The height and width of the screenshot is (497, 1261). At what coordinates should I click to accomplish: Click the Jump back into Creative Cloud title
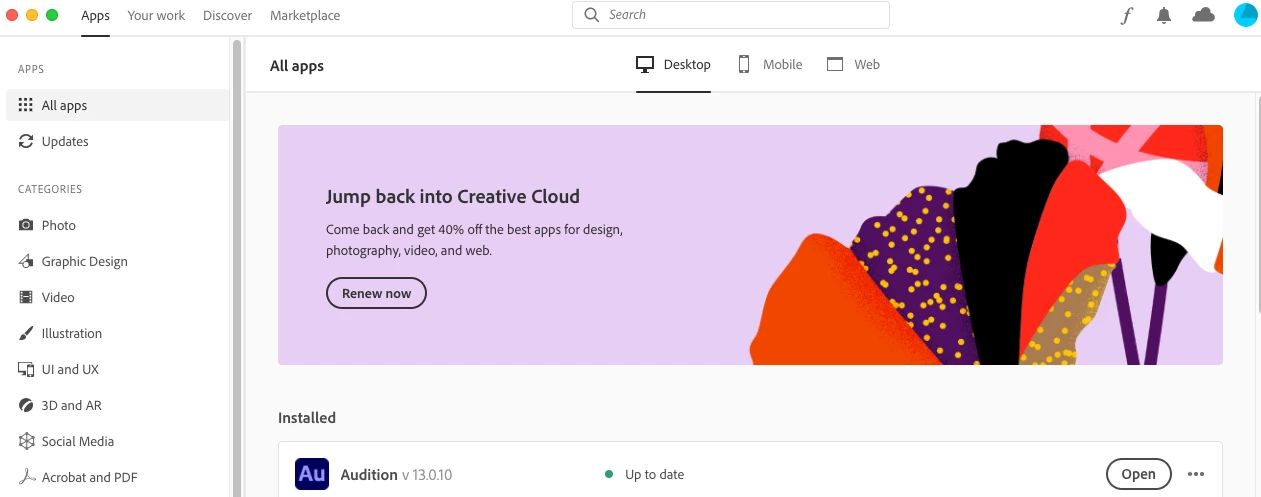point(453,196)
